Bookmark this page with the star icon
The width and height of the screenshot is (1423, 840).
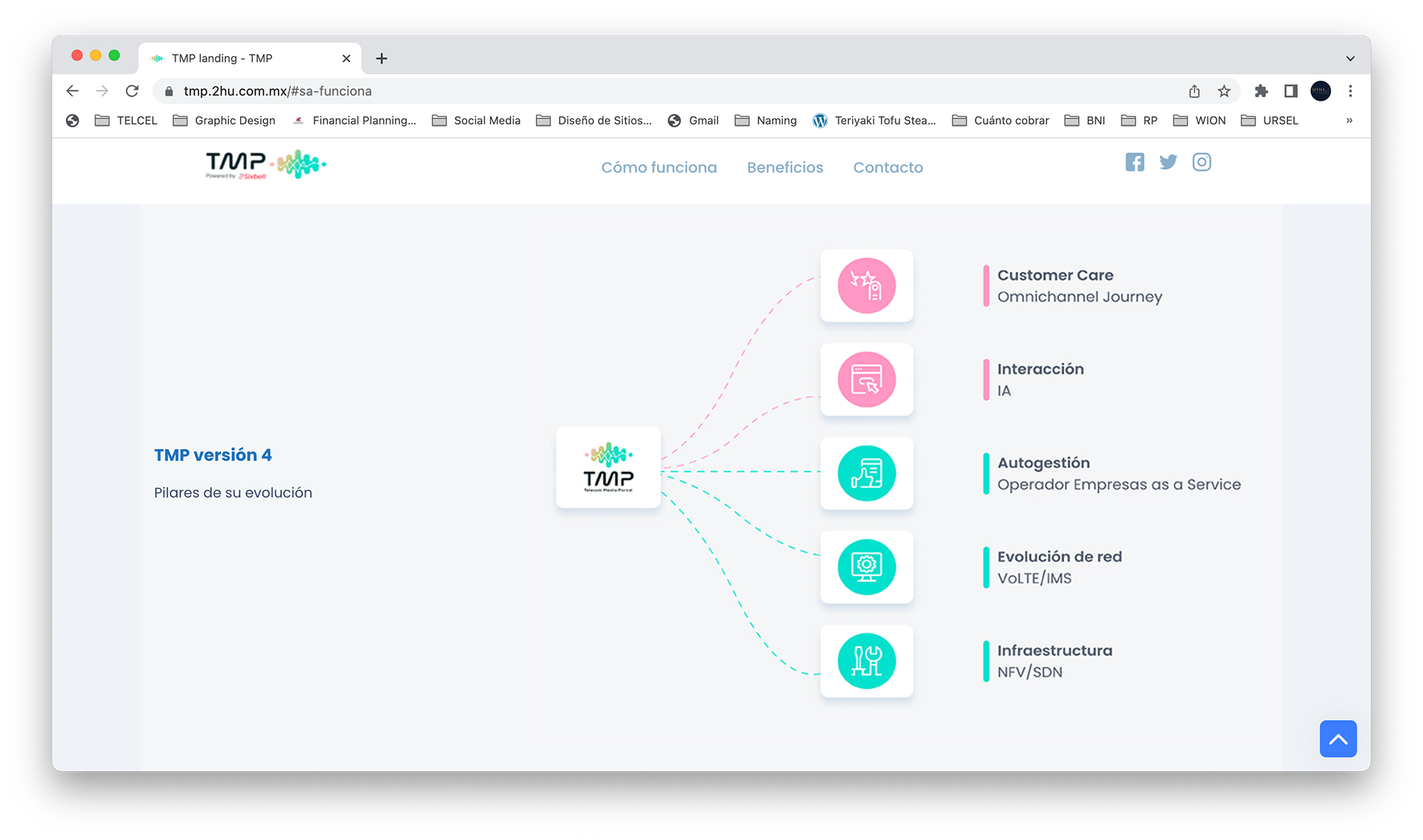tap(1224, 91)
